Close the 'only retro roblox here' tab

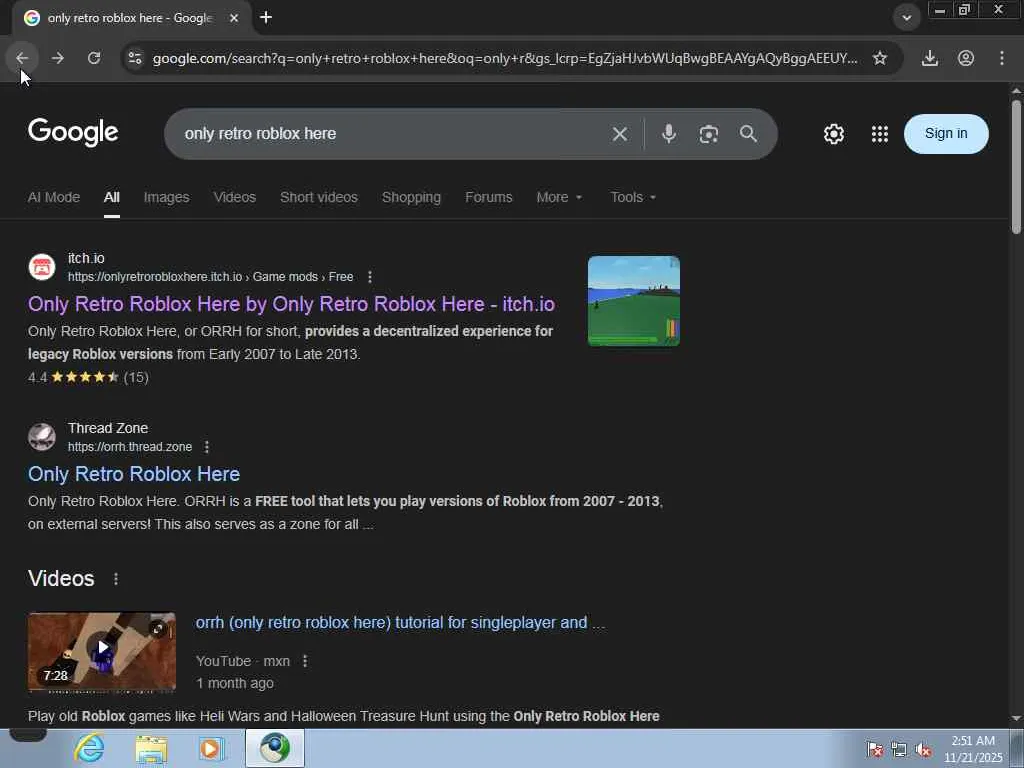click(234, 18)
